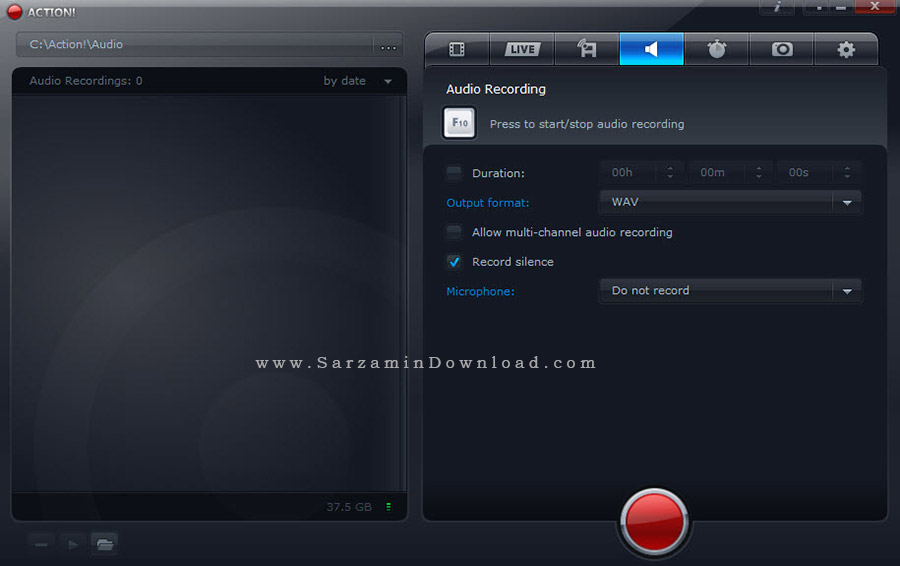Increase the hours duration stepper

click(670, 169)
